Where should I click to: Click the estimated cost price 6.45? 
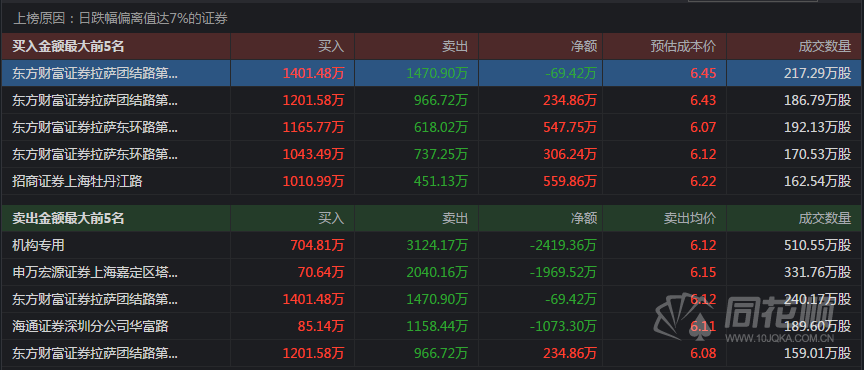click(x=703, y=73)
